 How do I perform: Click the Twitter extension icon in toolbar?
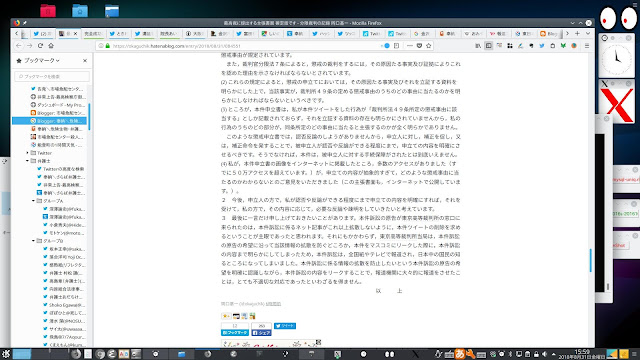(x=542, y=46)
